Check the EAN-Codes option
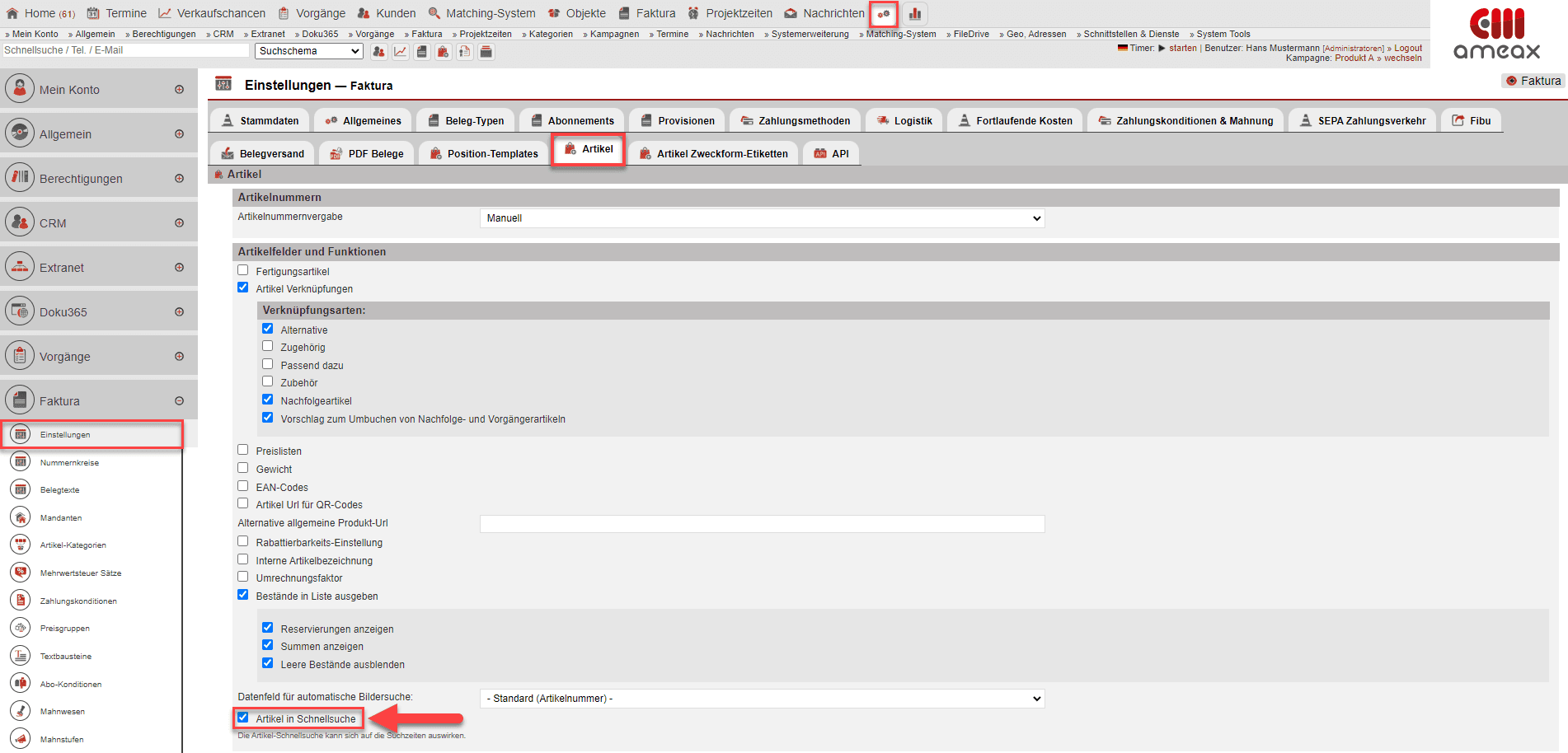 tap(243, 486)
